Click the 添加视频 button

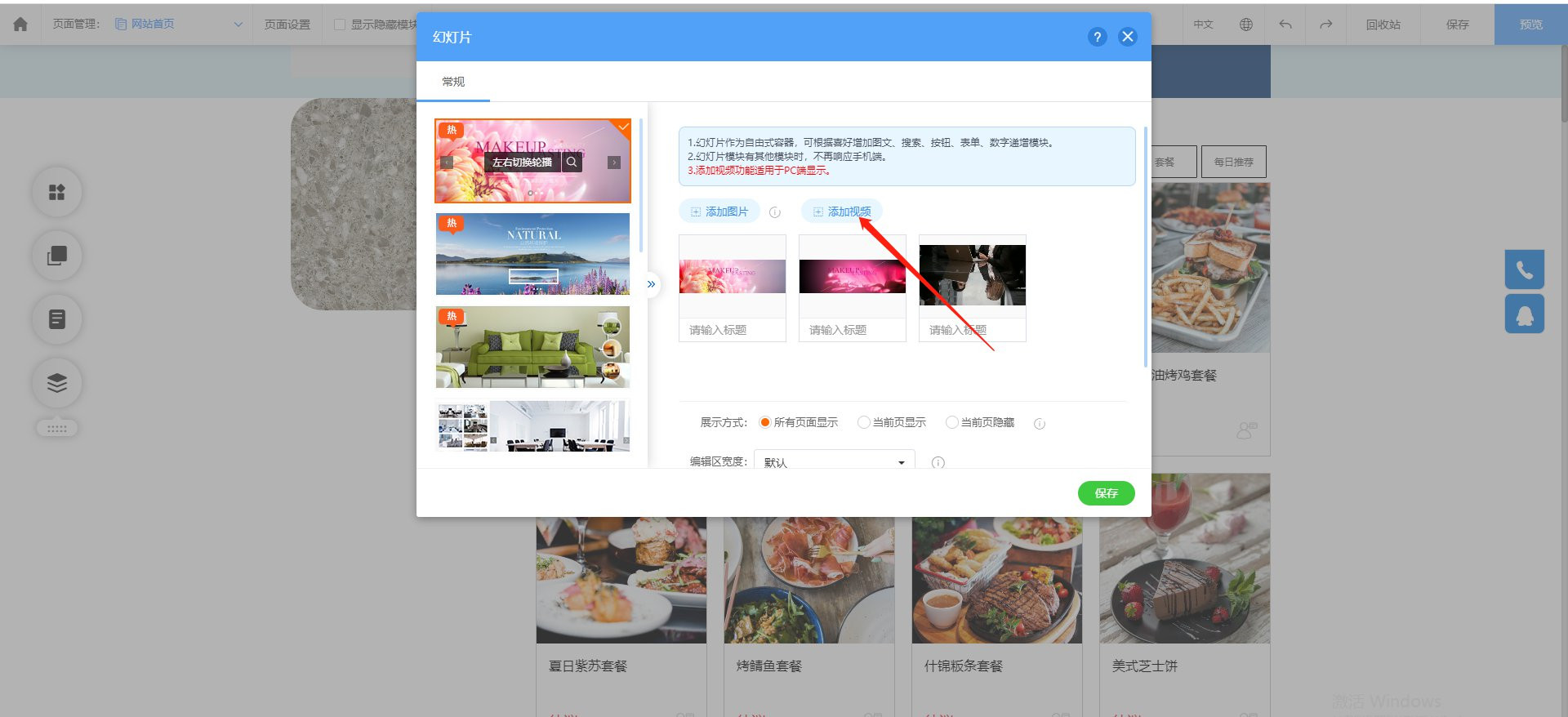(842, 212)
